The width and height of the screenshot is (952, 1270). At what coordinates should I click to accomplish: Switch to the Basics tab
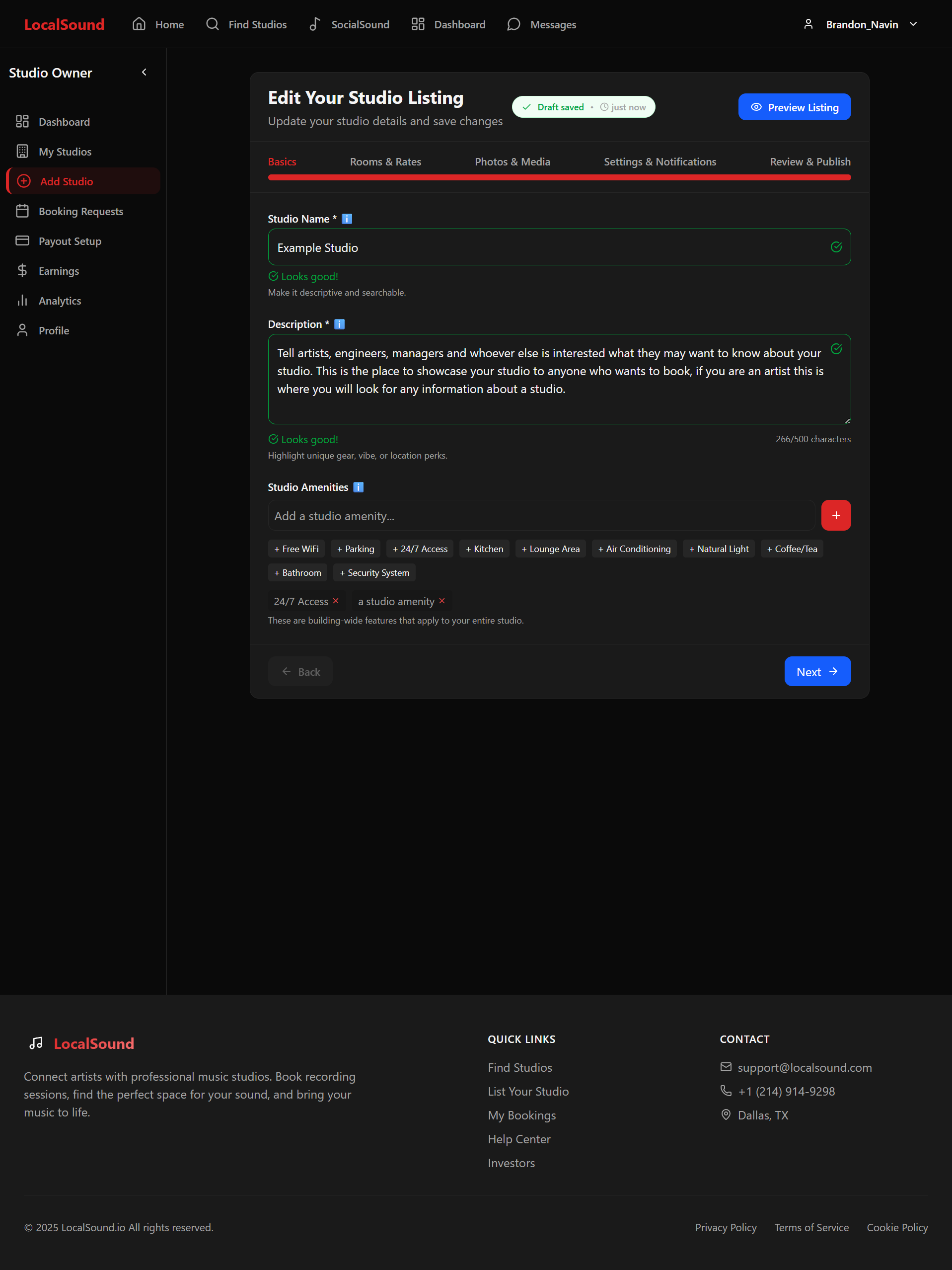(282, 162)
